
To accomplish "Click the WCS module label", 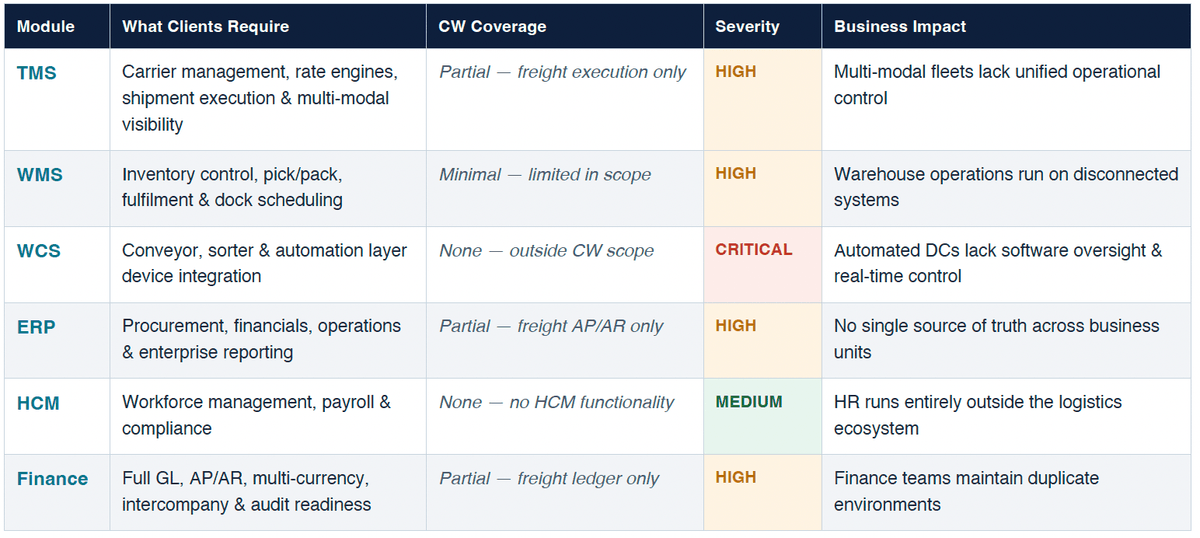I will (39, 251).
